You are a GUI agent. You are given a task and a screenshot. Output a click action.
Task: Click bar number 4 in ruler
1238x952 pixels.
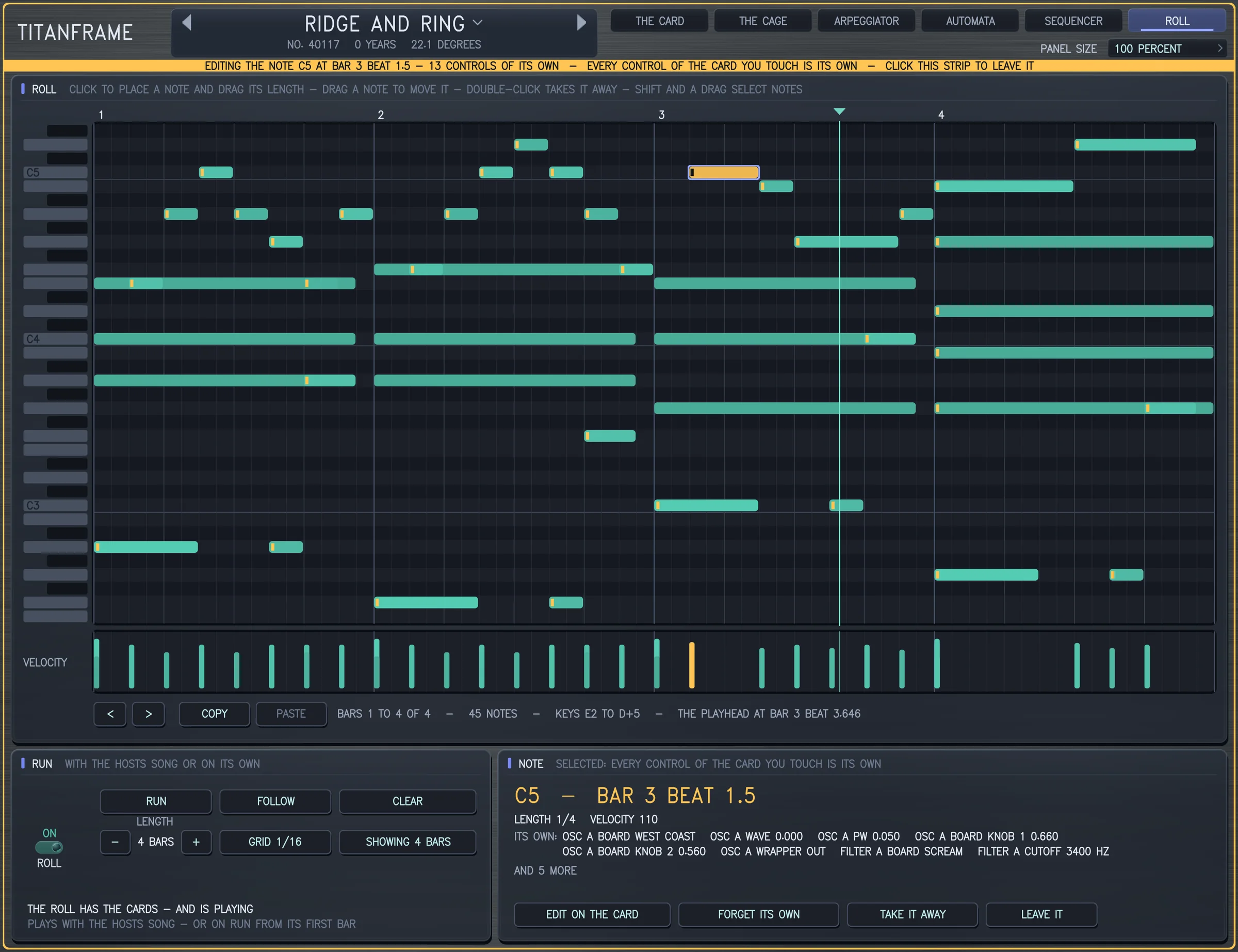click(941, 115)
